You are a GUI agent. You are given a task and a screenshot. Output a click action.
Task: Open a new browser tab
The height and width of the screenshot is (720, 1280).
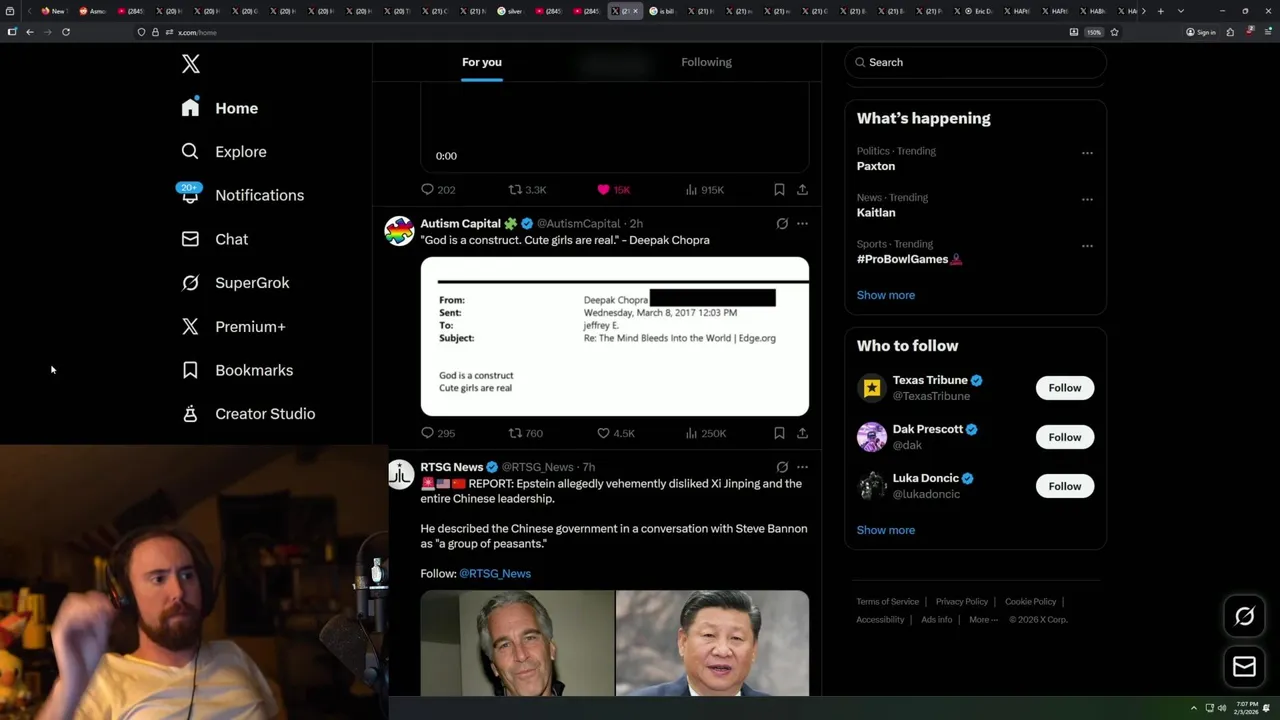(x=1160, y=11)
